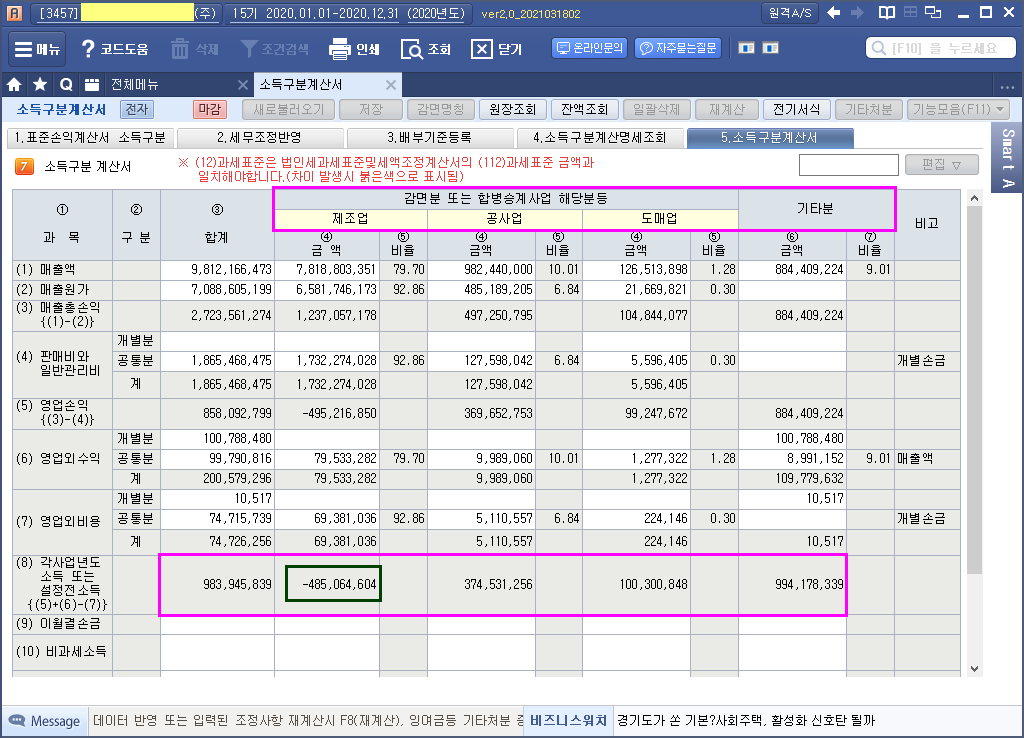Click the 재계산 button
Image resolution: width=1024 pixels, height=738 pixels.
point(726,109)
